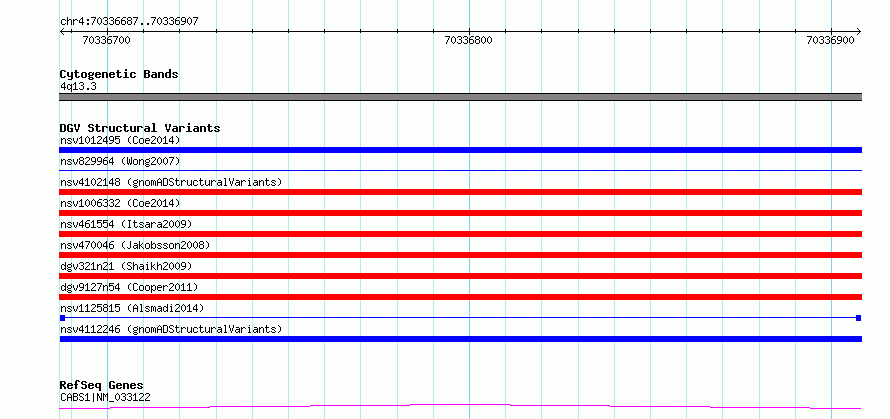Viewport: 890px width, 419px height.
Task: Click the nsv1006332 (Coe2014) label
Action: (120, 203)
